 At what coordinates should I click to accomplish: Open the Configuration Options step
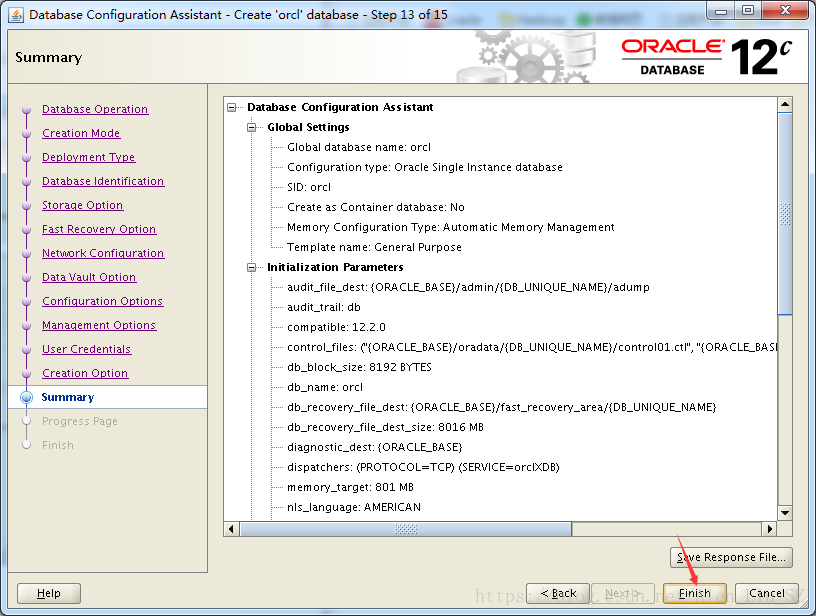pos(103,301)
